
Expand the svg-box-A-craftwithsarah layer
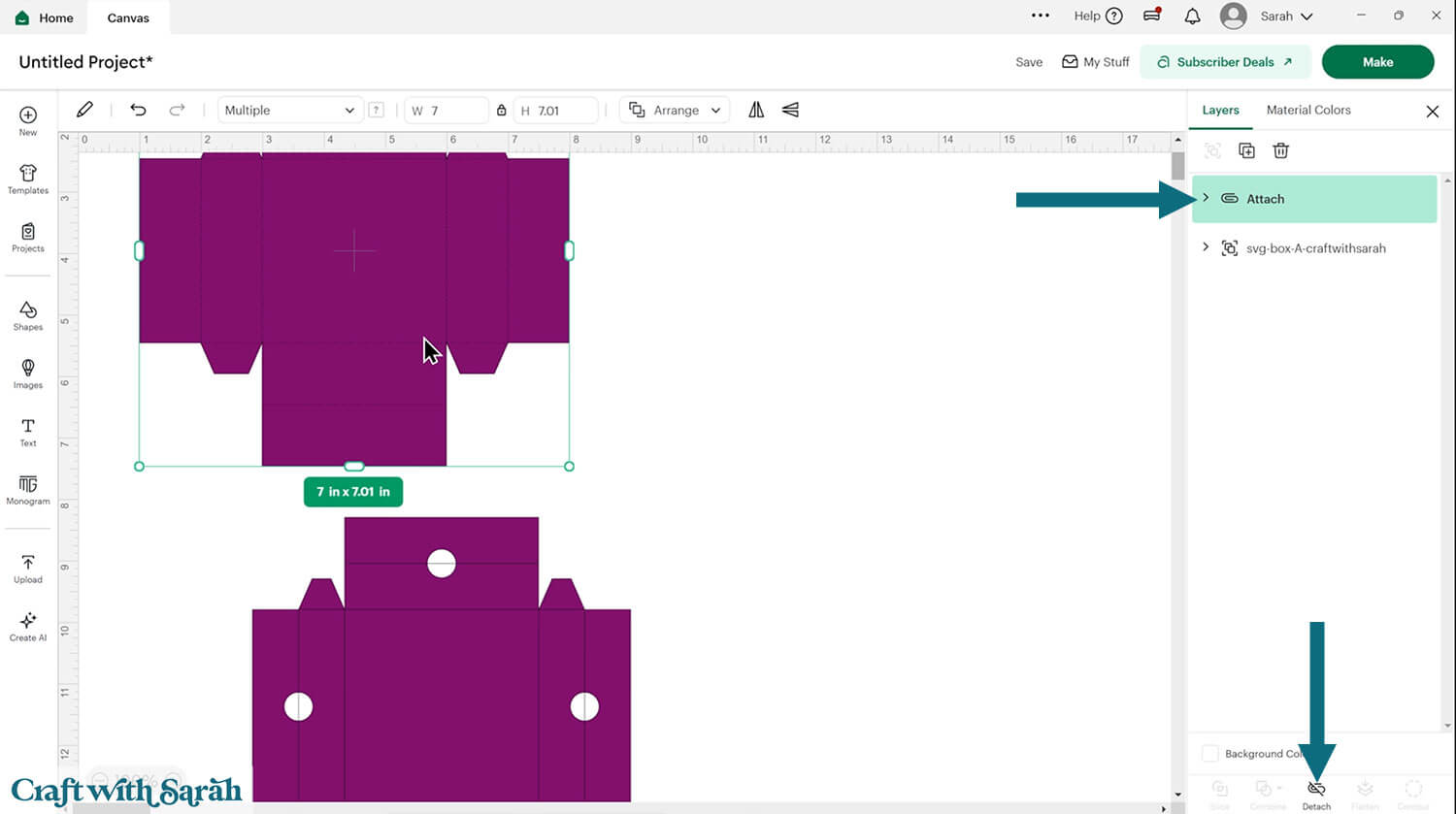1206,247
